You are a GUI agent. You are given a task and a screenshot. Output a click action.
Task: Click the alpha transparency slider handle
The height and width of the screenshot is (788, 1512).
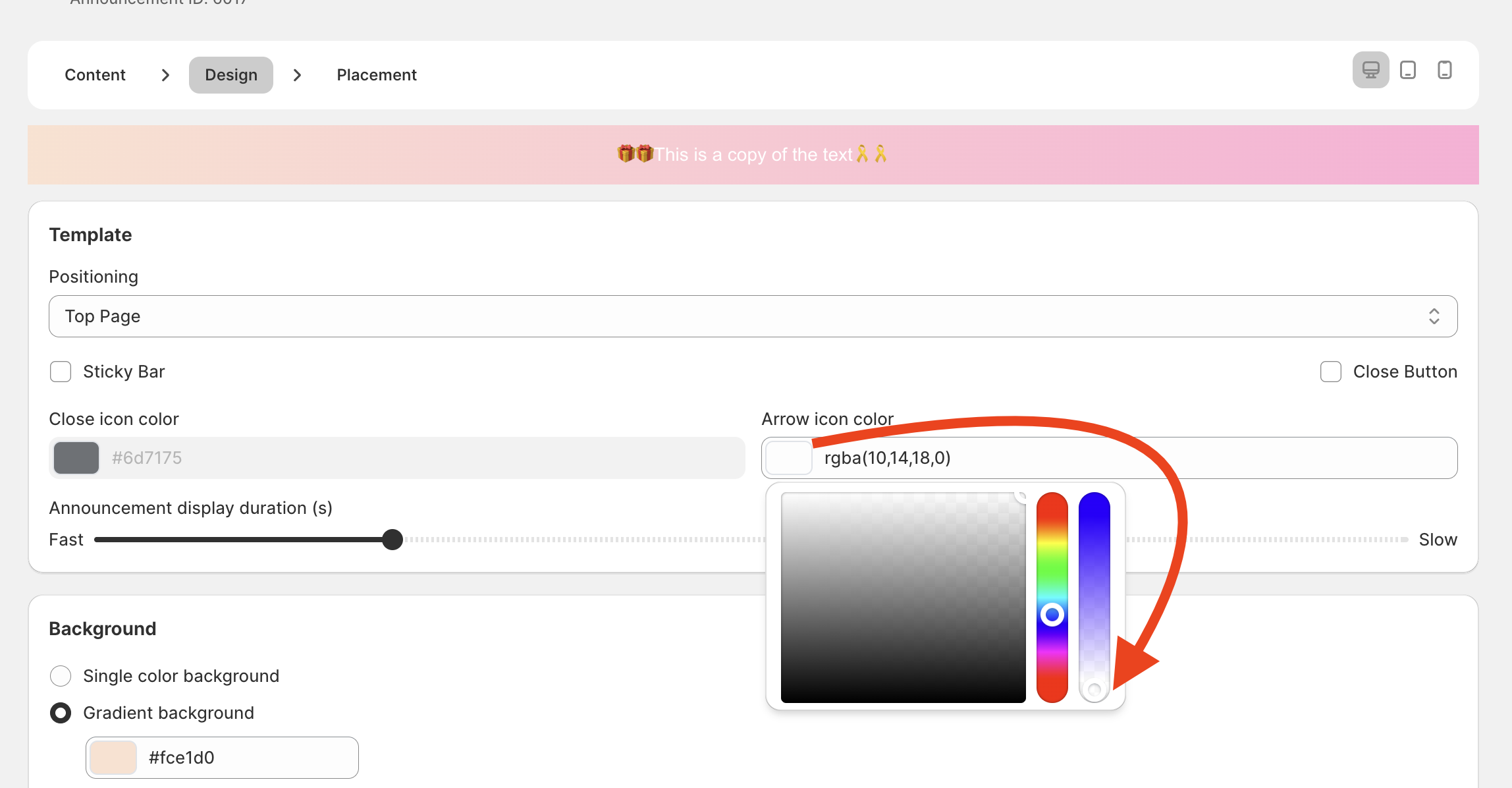point(1094,690)
